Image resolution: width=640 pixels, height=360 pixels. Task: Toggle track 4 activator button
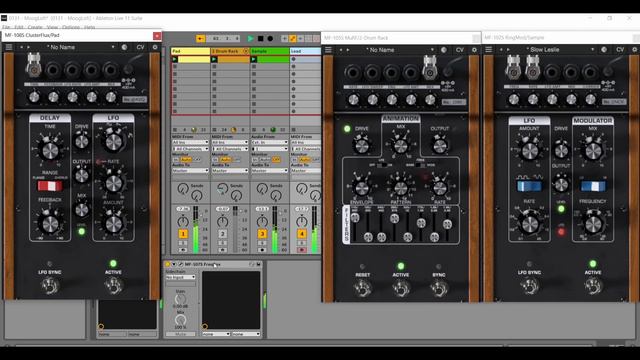pyautogui.click(x=302, y=234)
